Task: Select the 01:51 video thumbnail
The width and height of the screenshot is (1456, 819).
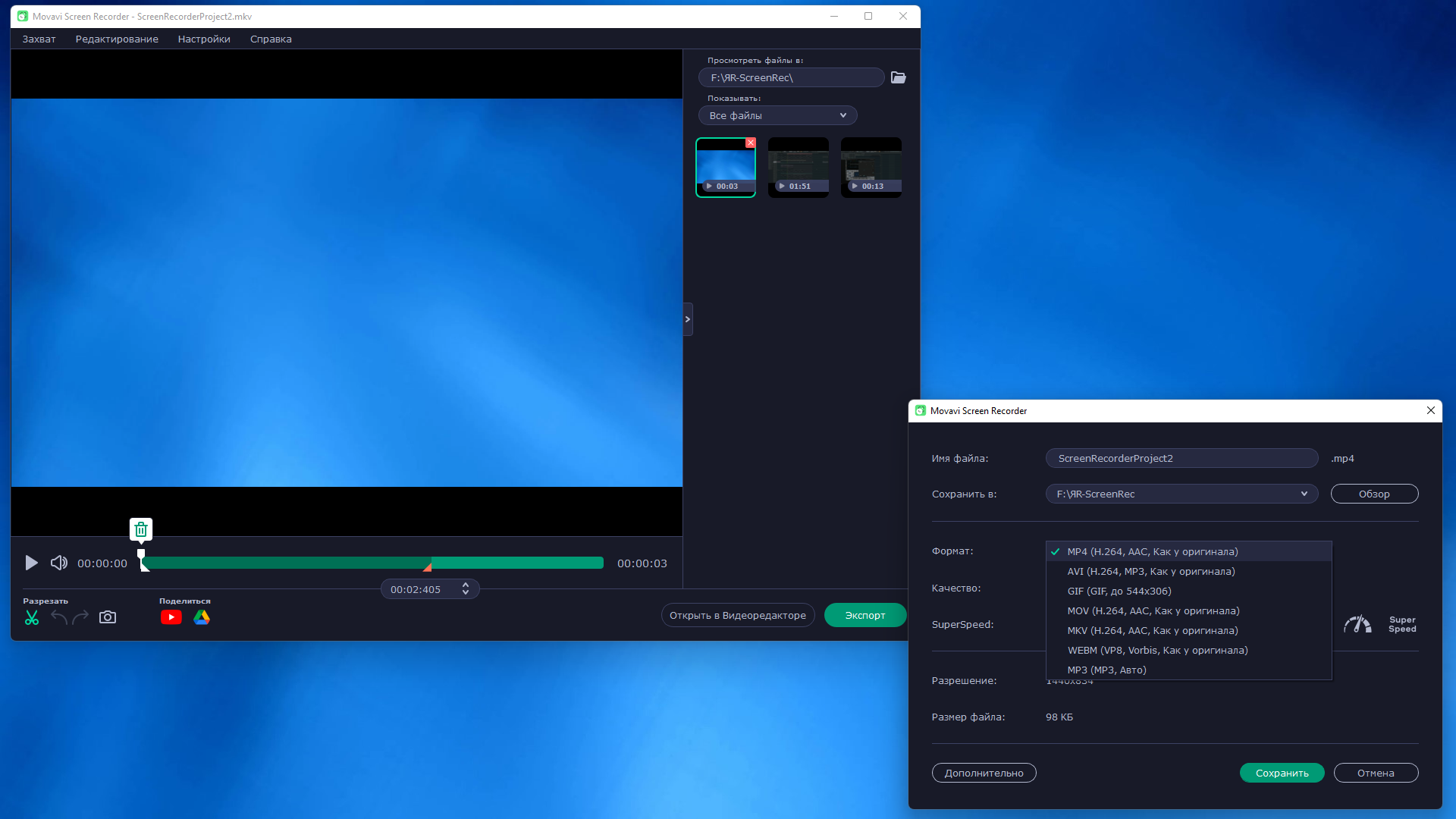Action: click(x=799, y=168)
